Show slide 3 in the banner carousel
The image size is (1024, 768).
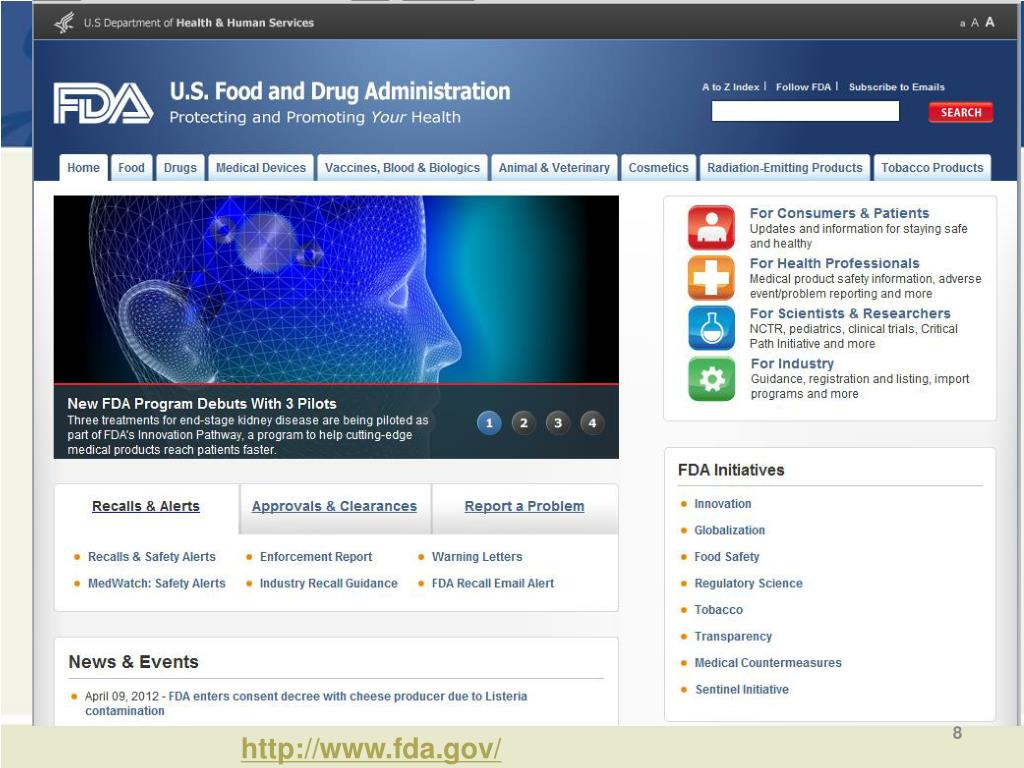(x=558, y=423)
